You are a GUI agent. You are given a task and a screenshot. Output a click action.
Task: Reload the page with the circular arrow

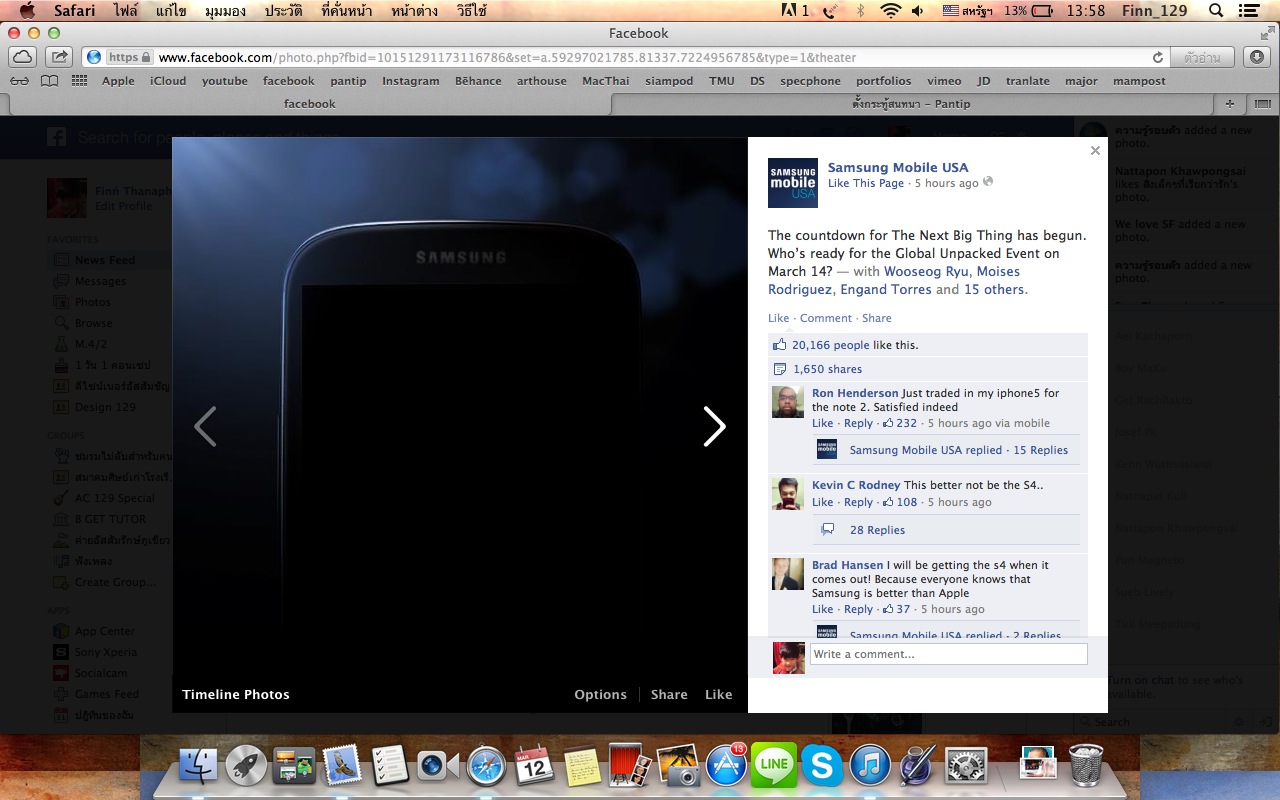(1158, 57)
